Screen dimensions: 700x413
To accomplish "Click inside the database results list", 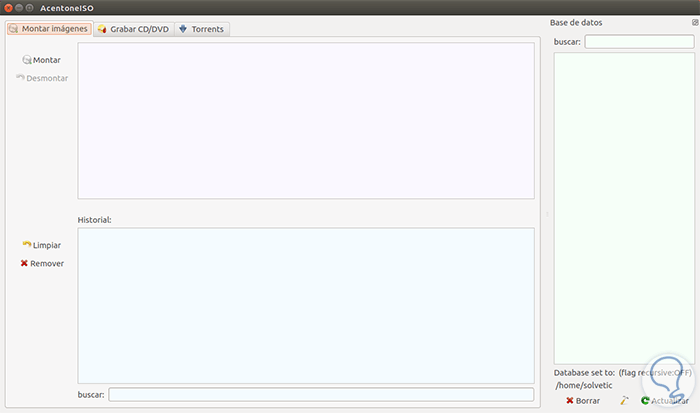I will (x=624, y=209).
